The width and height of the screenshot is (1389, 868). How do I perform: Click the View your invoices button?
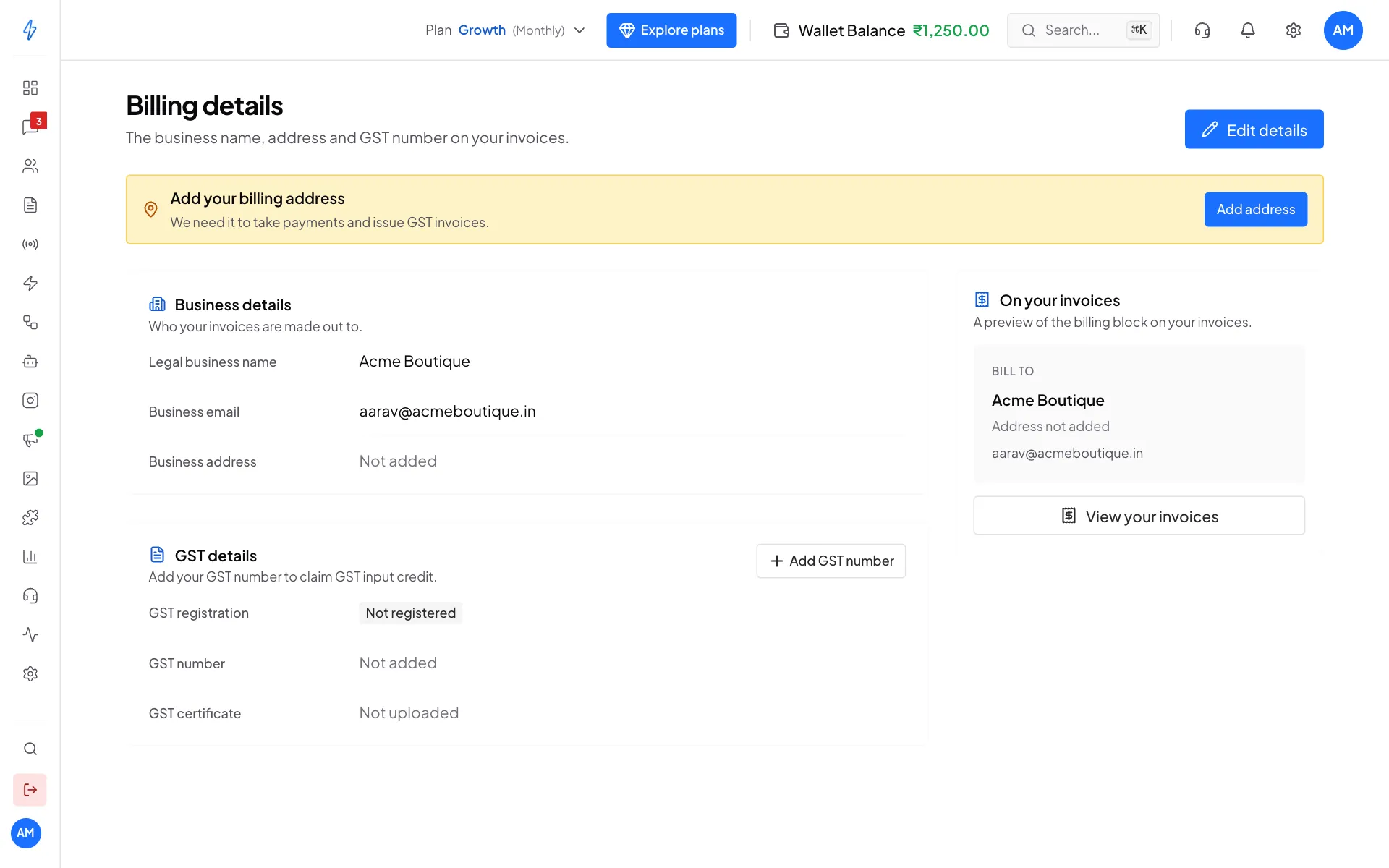click(1139, 516)
